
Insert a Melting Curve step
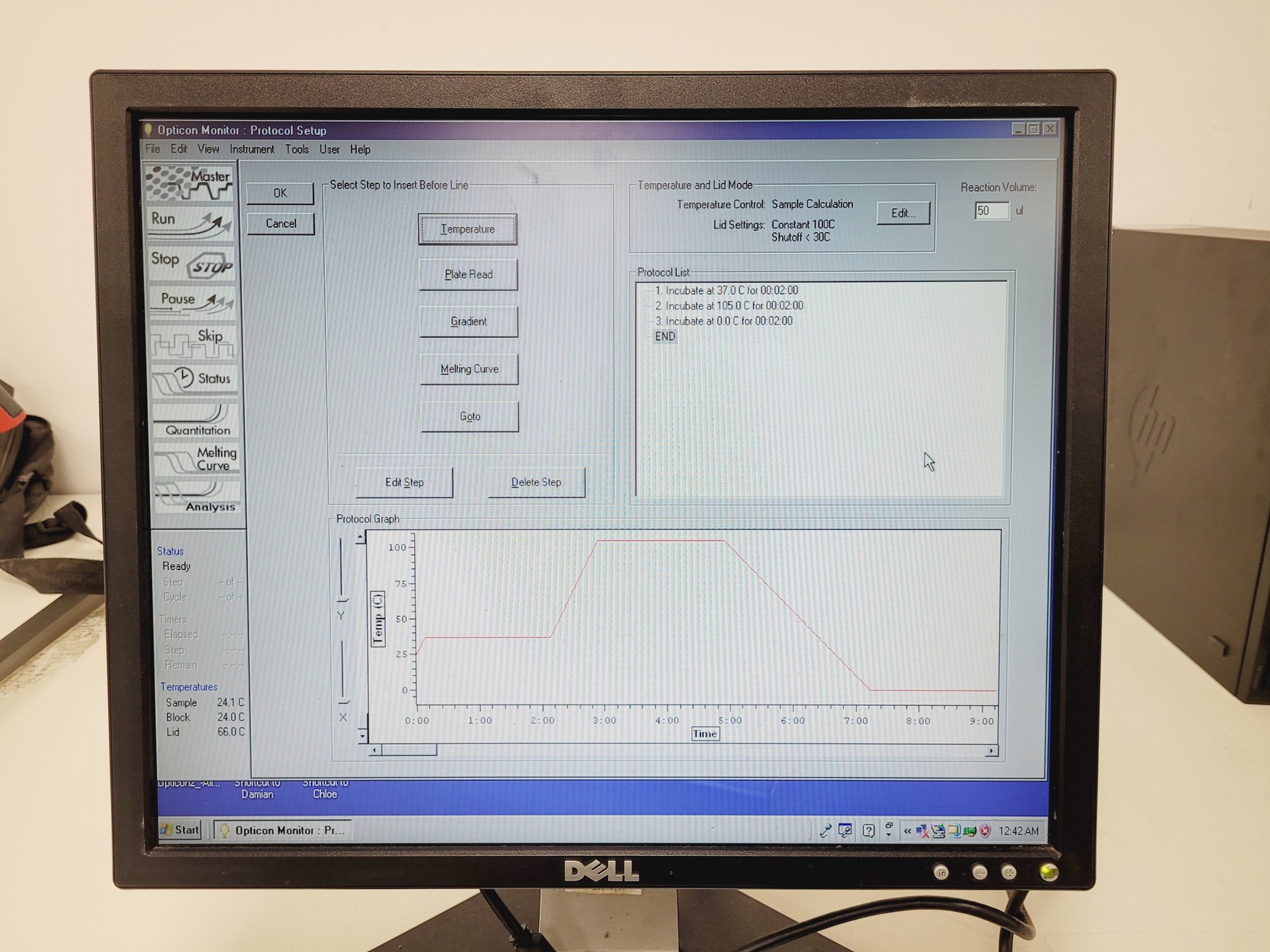coord(469,369)
